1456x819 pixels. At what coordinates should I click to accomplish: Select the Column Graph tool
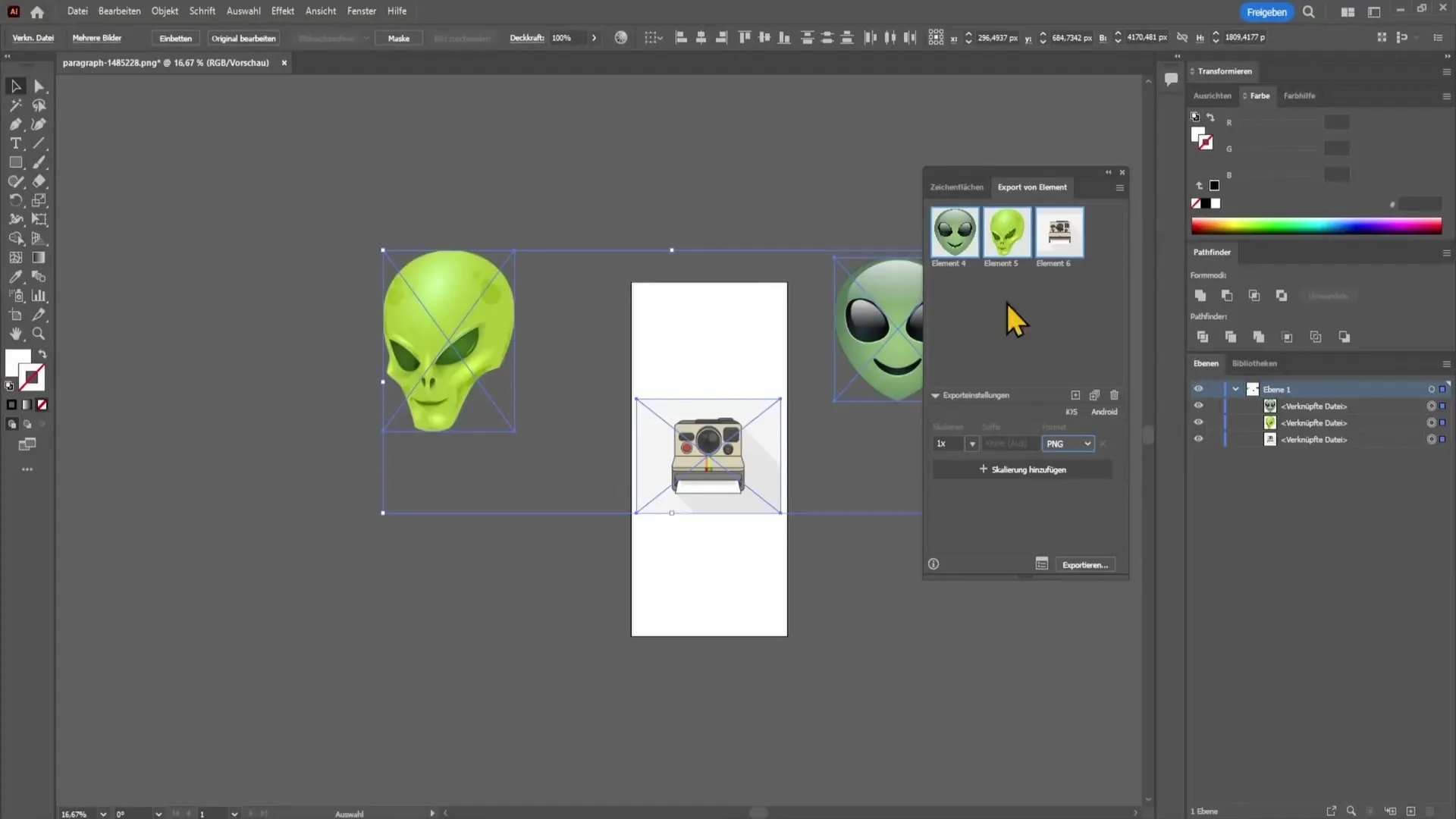[x=39, y=296]
